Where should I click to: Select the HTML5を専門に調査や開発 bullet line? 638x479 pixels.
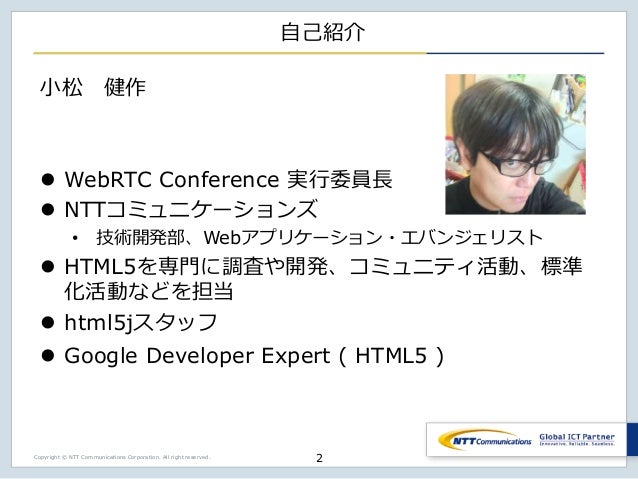coord(323,267)
